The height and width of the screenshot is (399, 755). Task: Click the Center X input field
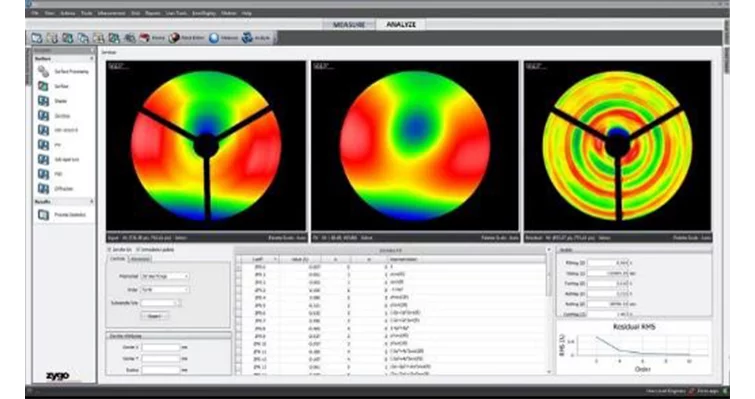click(161, 347)
